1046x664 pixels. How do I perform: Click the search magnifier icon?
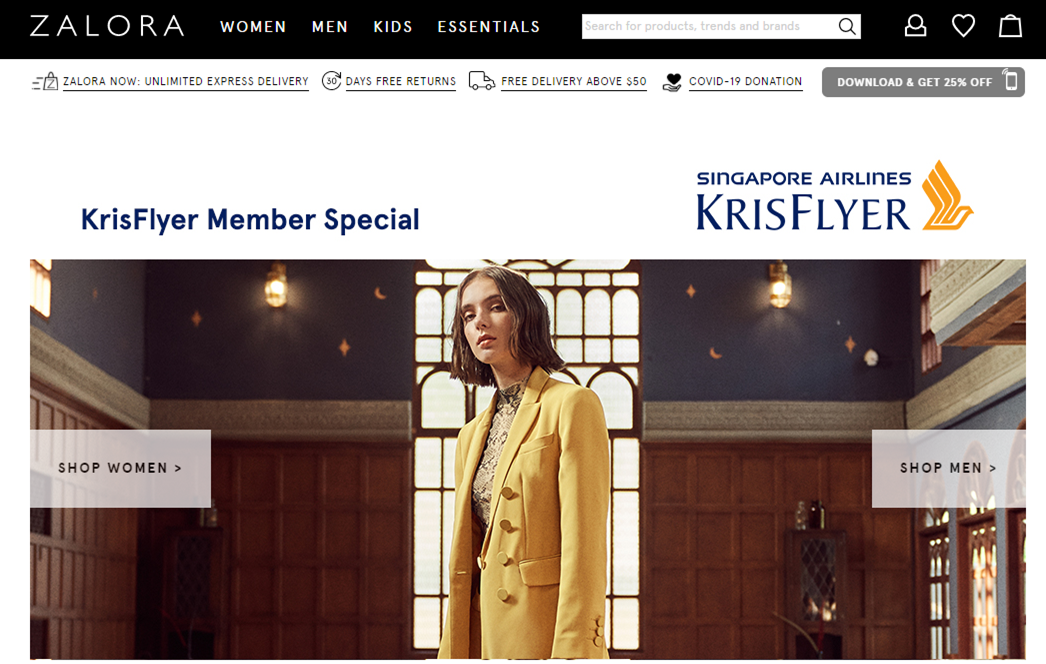847,27
